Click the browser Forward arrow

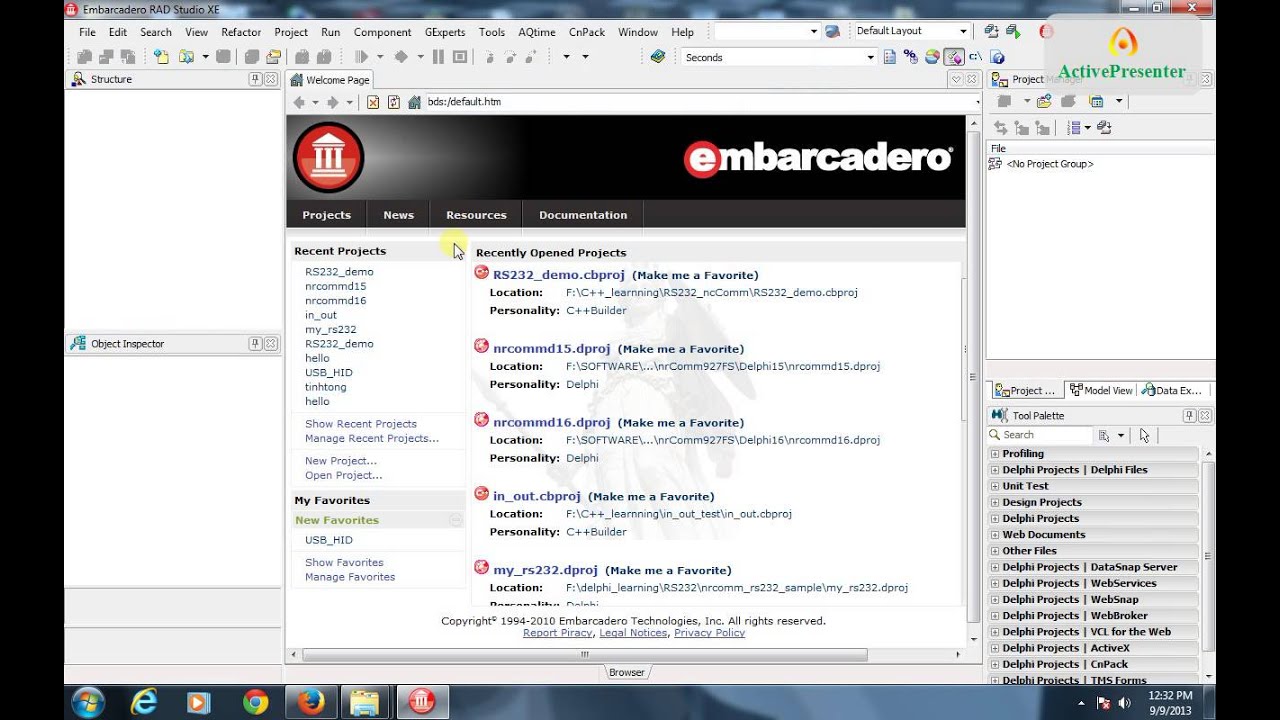point(333,102)
